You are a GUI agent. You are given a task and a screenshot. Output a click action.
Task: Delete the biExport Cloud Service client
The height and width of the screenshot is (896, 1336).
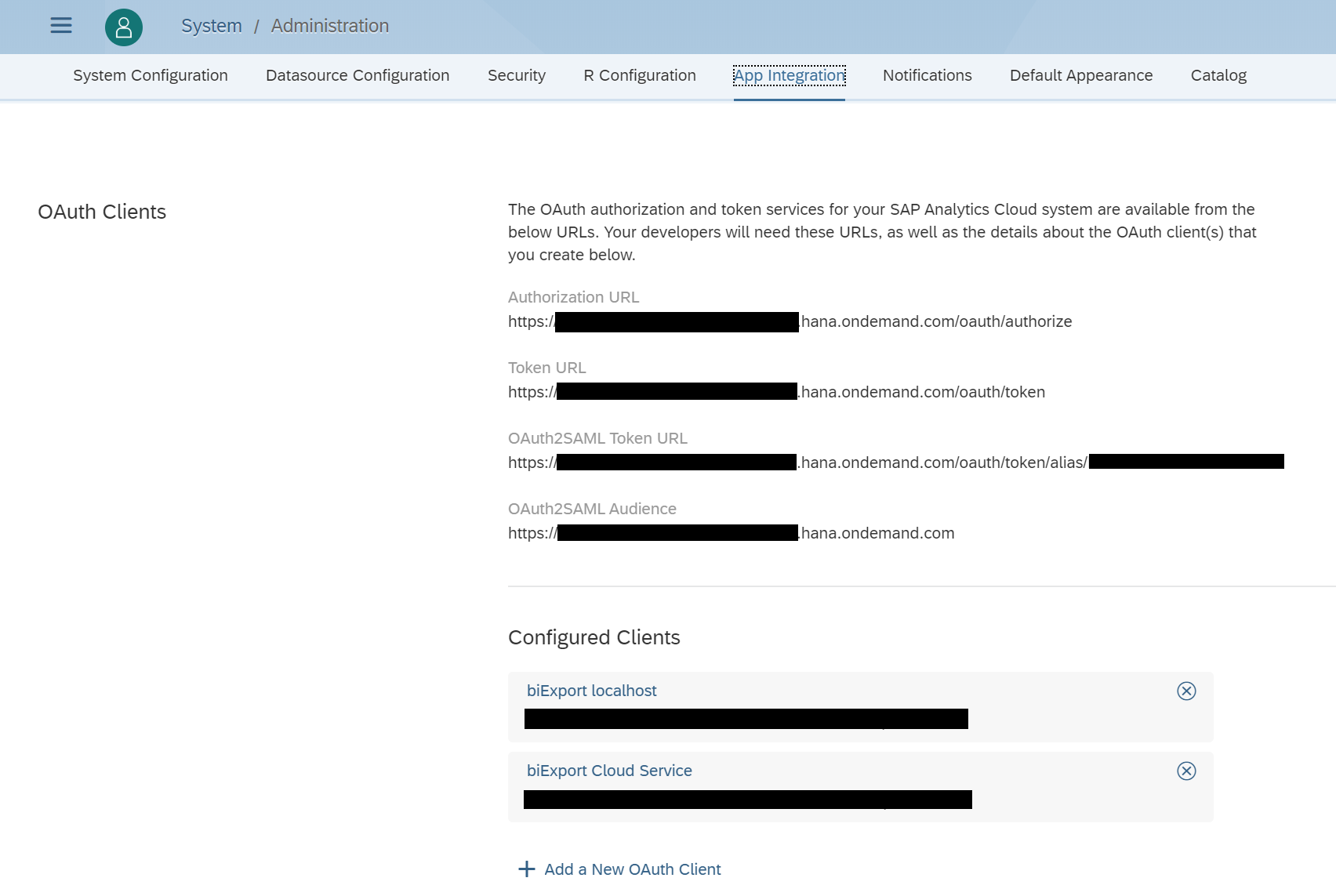1186,771
